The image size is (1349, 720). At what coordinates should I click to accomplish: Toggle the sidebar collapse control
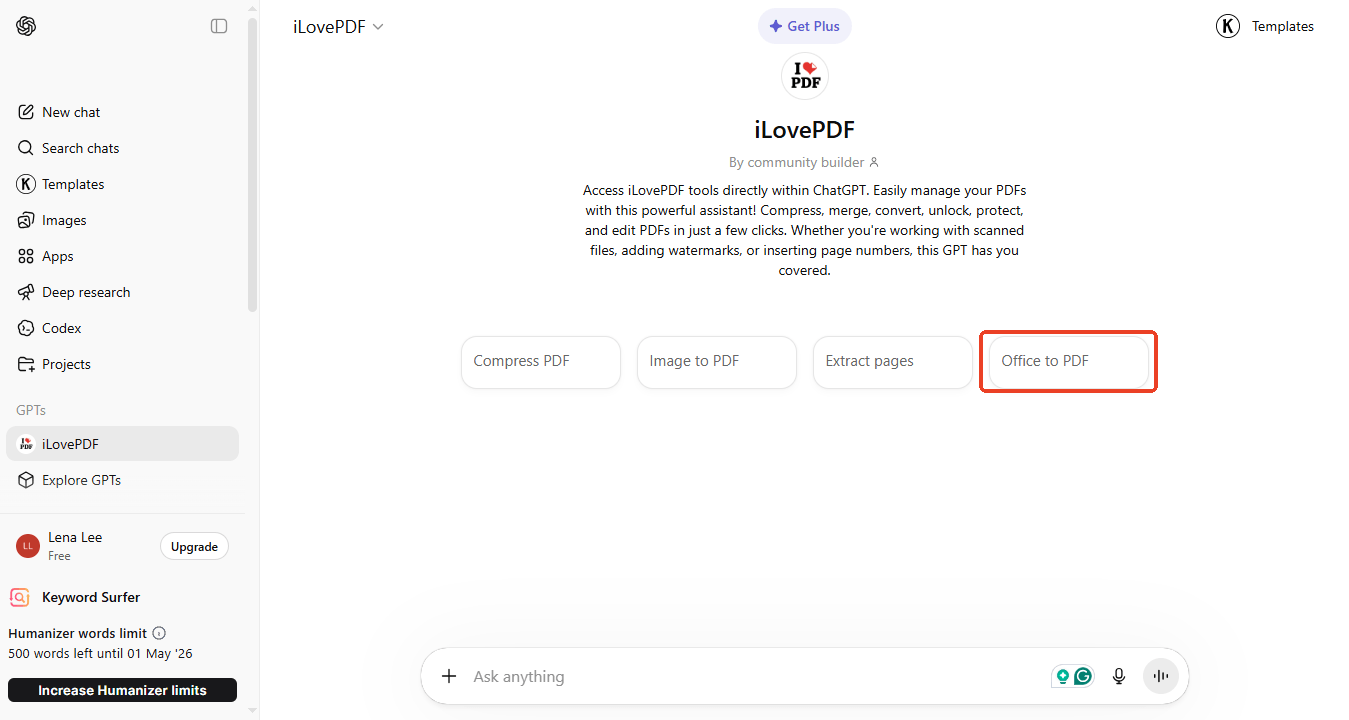click(x=219, y=26)
